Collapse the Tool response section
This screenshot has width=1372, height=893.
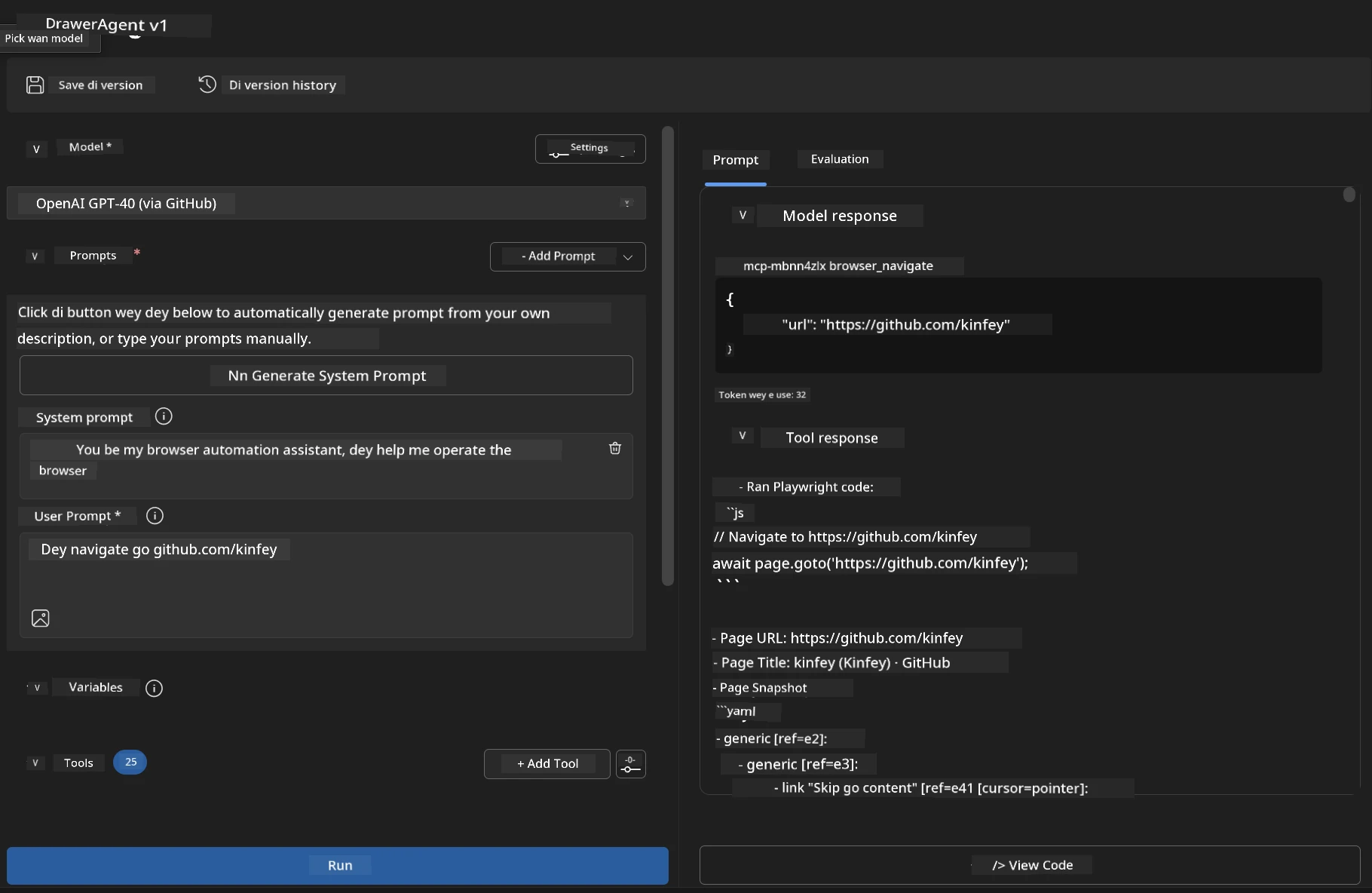[x=743, y=436]
